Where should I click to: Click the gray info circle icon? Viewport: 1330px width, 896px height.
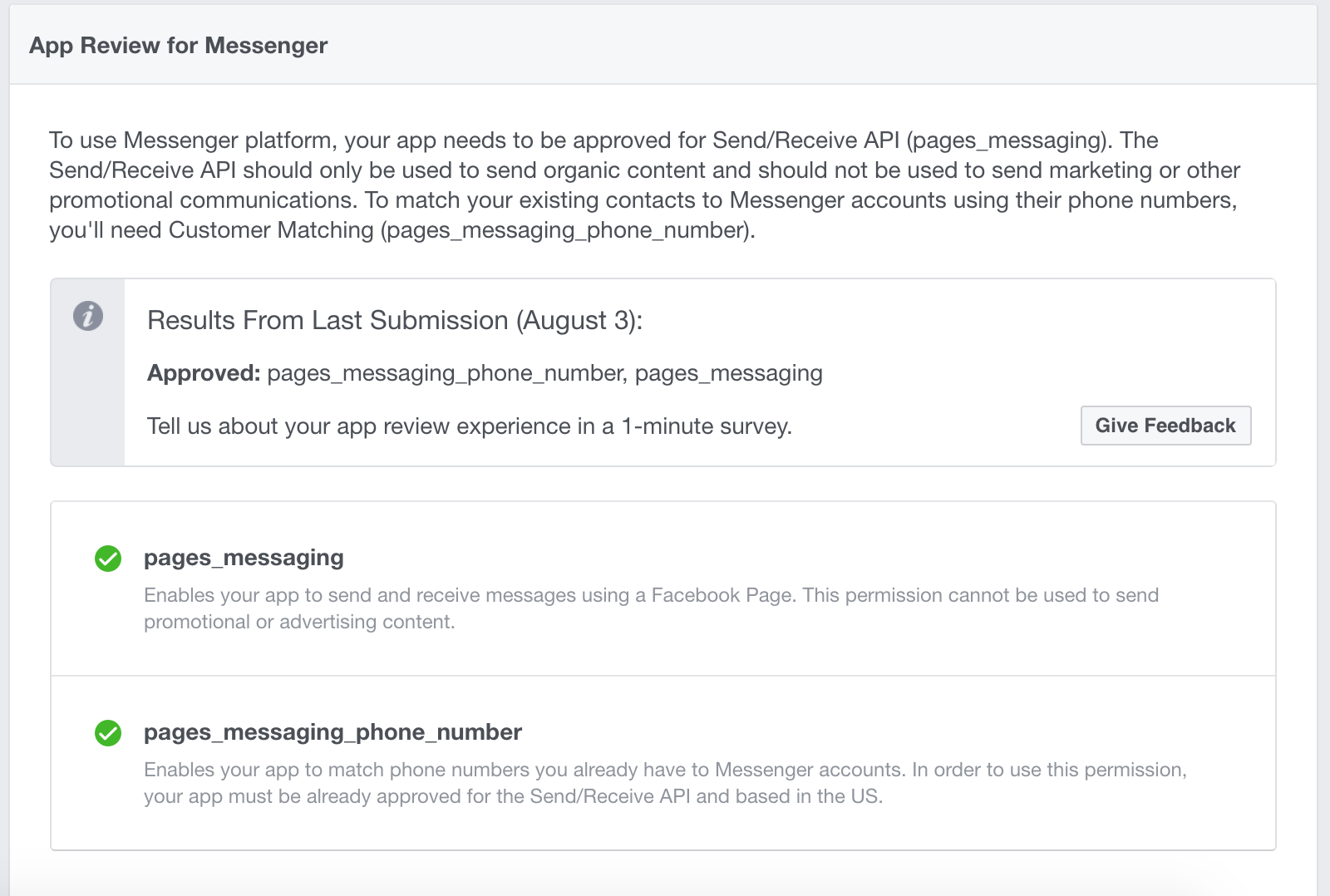click(x=88, y=316)
